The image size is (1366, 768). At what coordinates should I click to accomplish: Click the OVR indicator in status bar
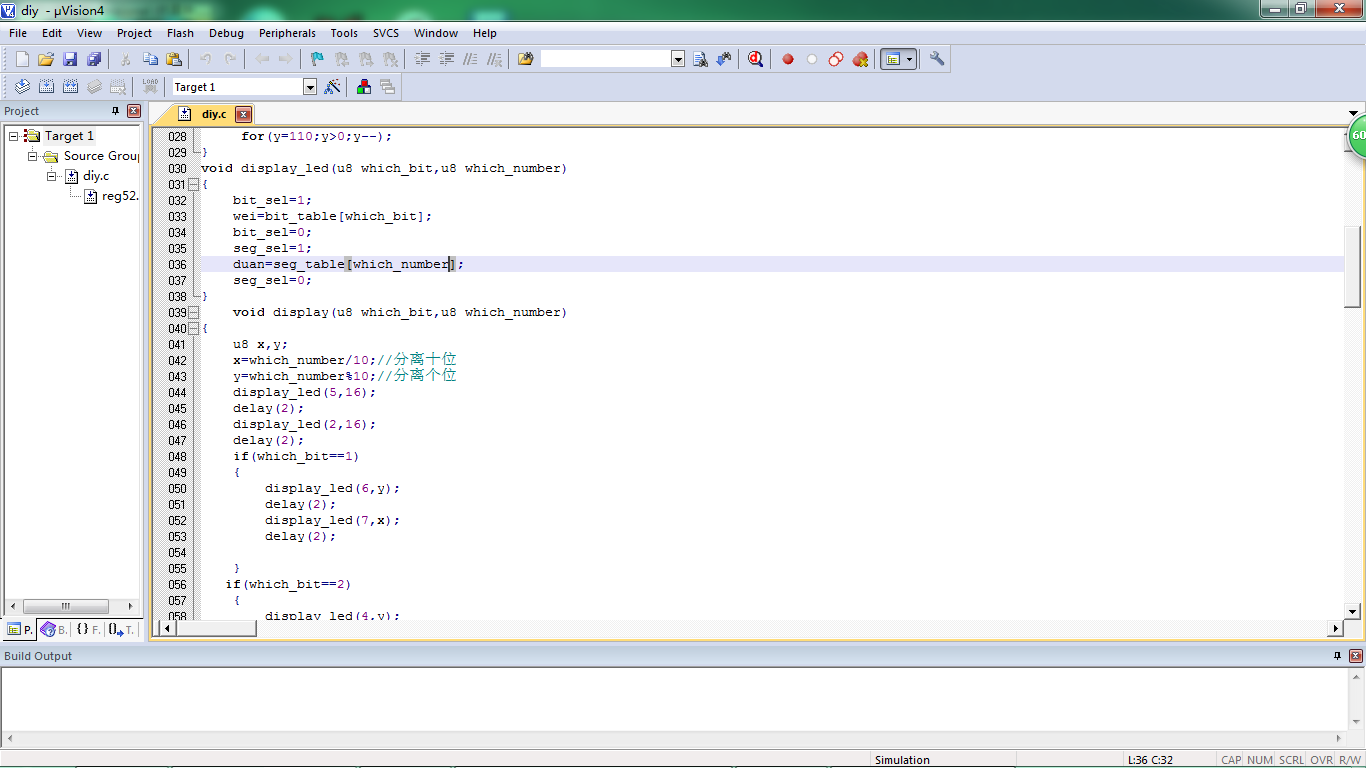coord(1321,760)
